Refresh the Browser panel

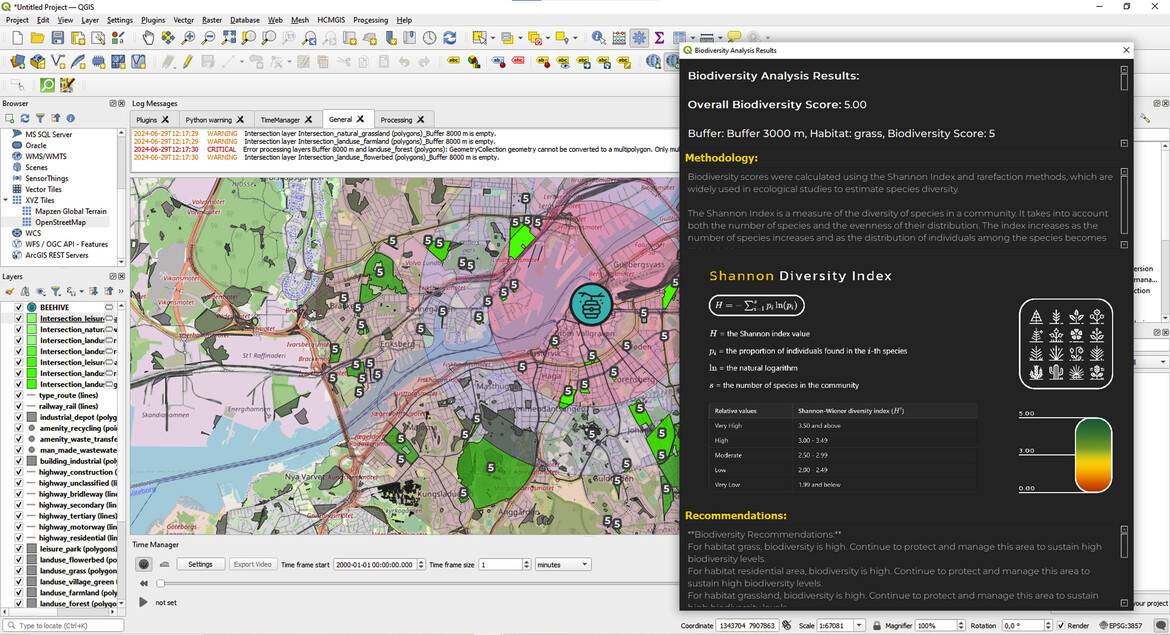pos(27,118)
